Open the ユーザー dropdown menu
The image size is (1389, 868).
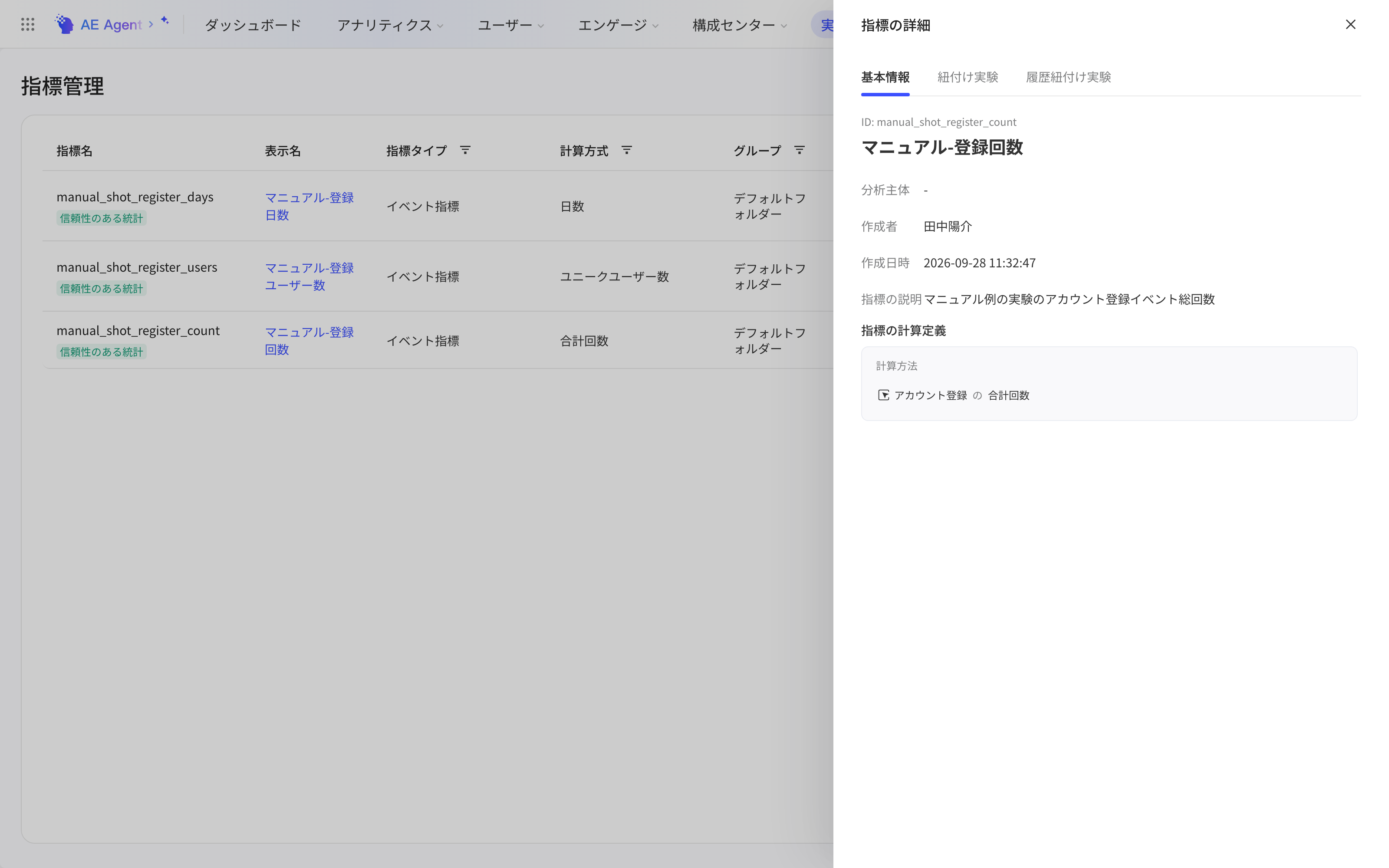coord(510,25)
